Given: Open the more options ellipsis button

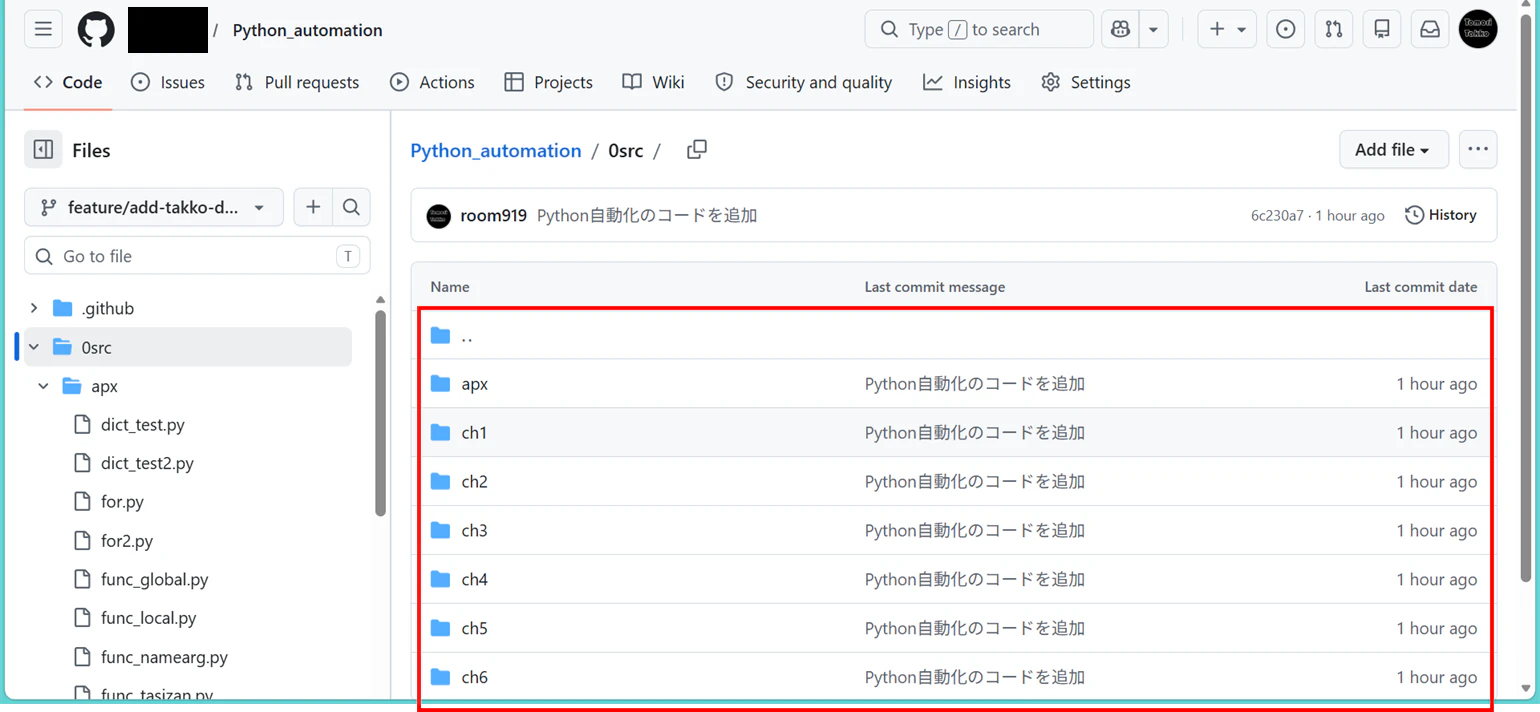Looking at the screenshot, I should pos(1478,150).
